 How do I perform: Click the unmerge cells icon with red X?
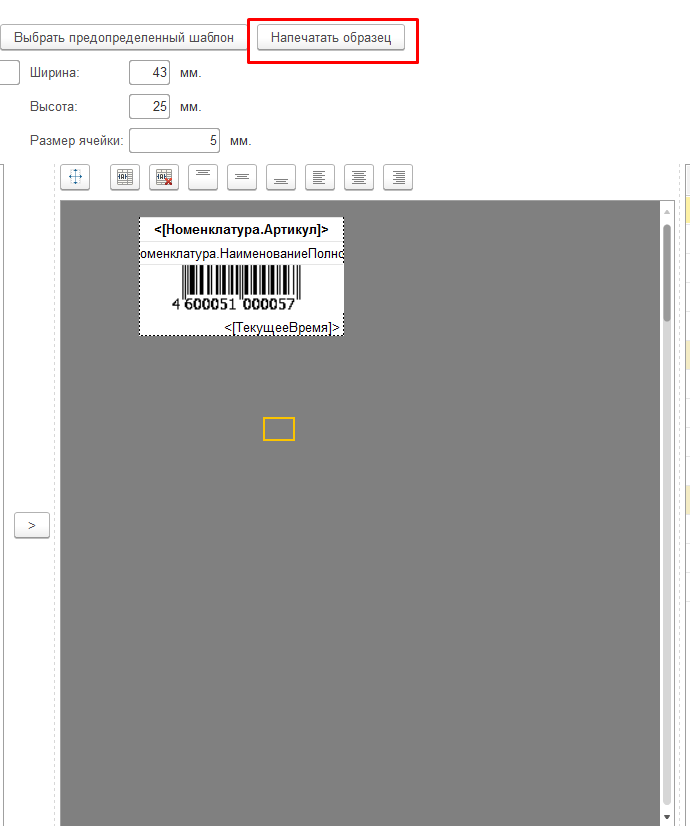click(164, 177)
